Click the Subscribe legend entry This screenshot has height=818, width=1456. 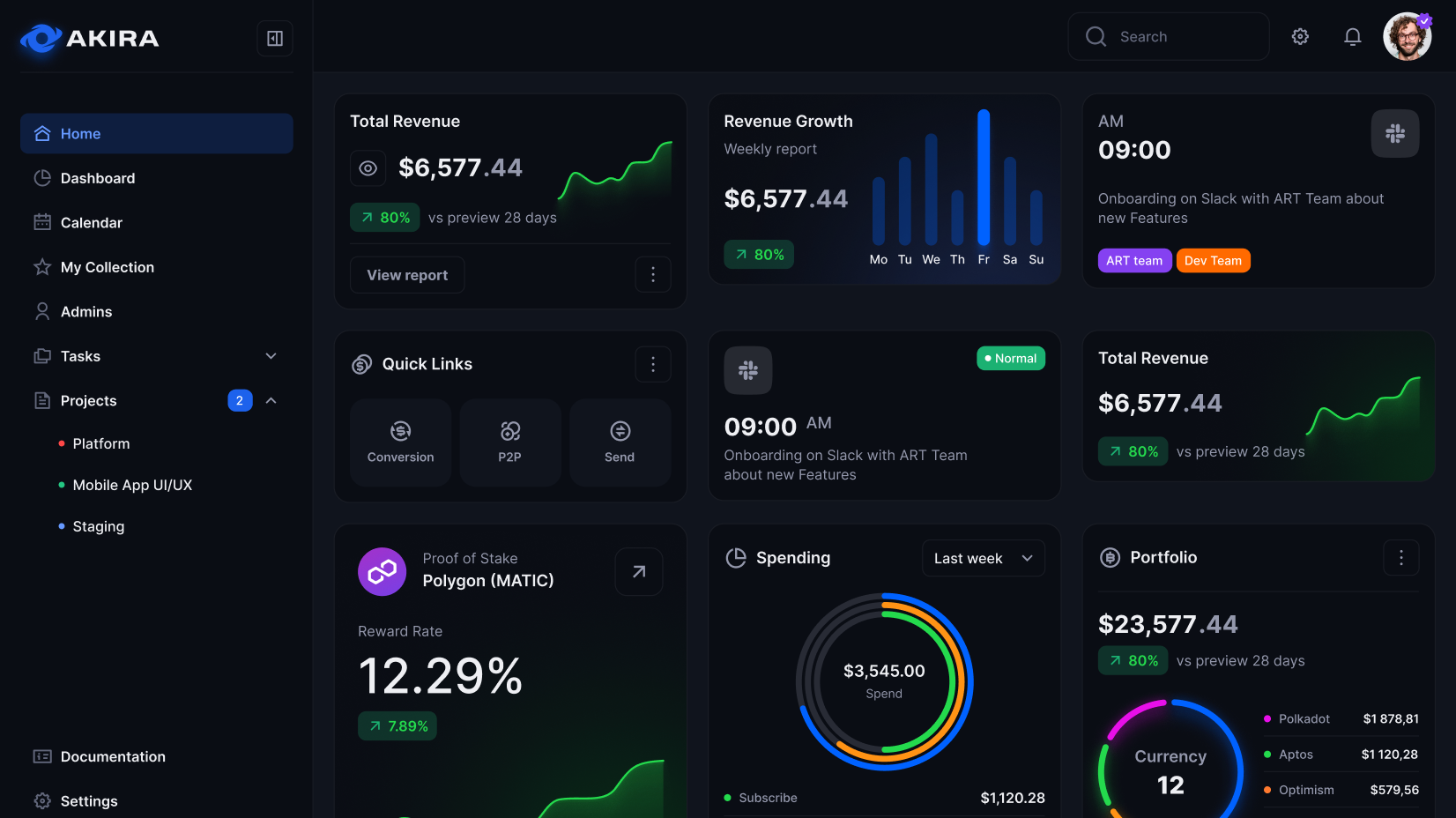tap(885, 798)
